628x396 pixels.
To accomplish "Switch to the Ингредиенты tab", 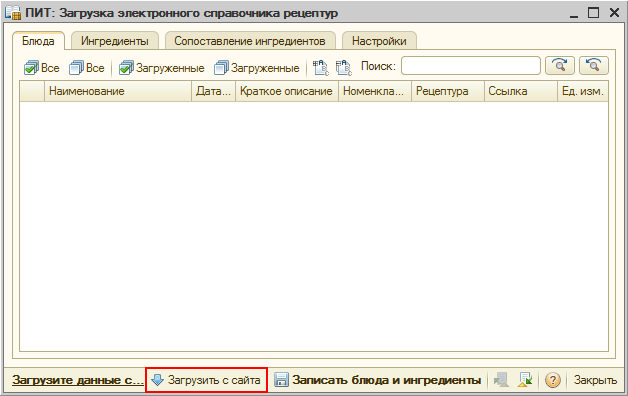I will tap(115, 41).
